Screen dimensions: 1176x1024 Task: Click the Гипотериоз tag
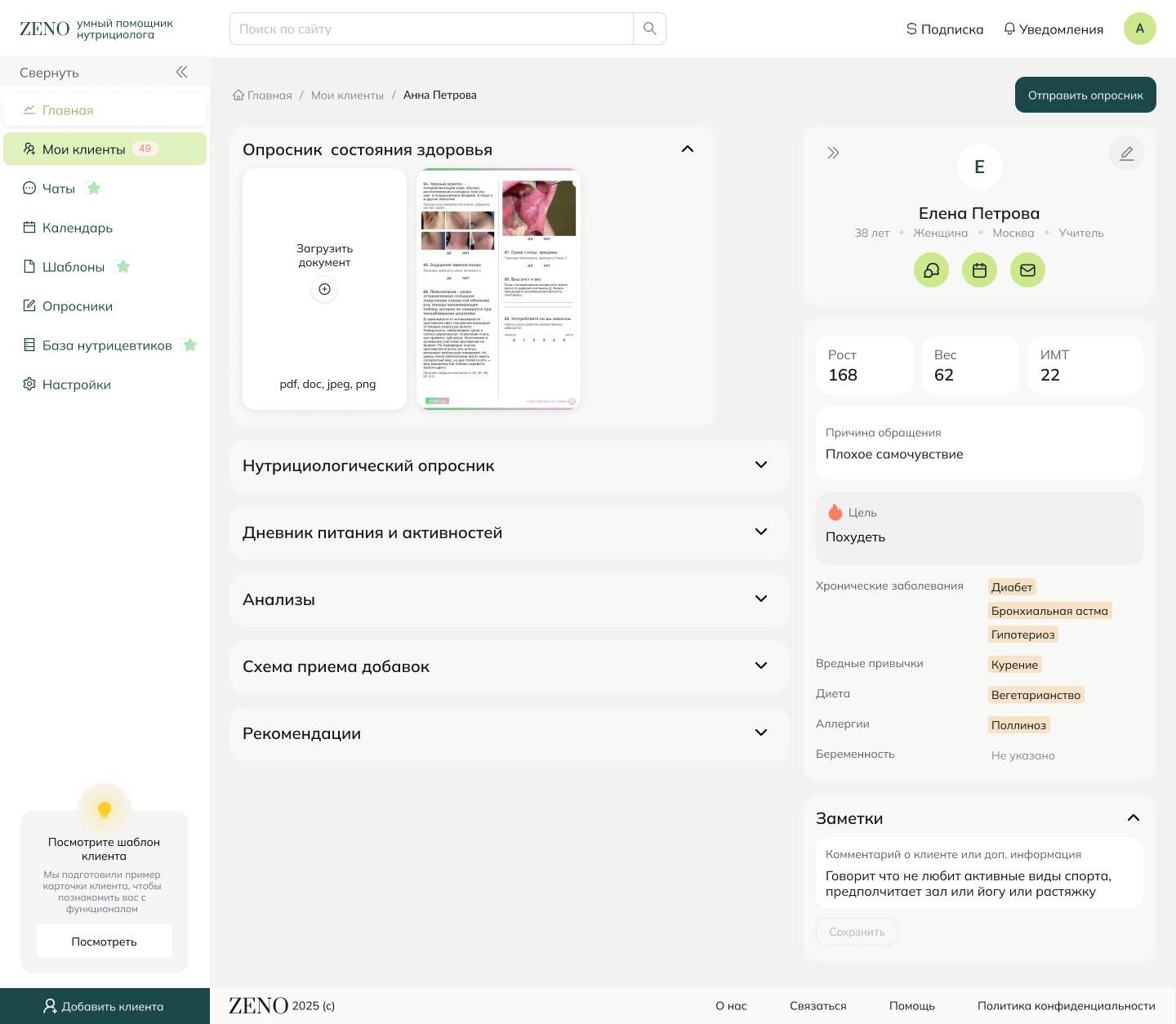[x=1023, y=634]
